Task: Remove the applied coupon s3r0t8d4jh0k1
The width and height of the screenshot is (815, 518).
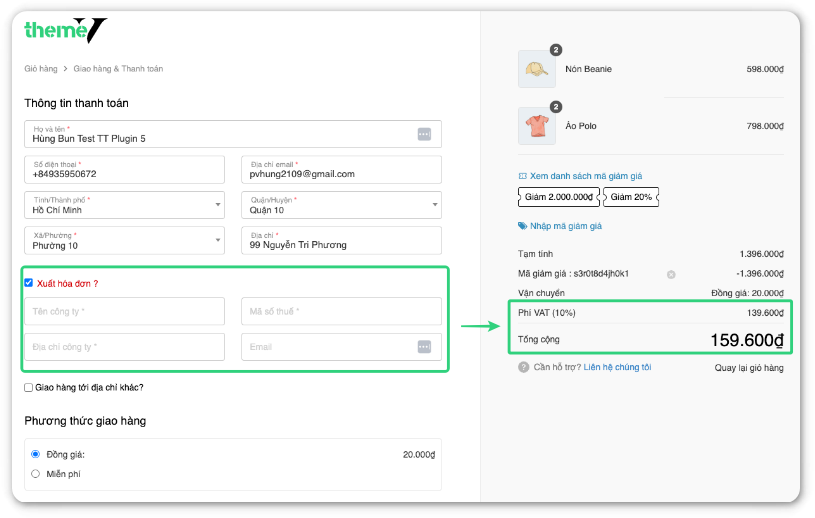Action: 671,274
